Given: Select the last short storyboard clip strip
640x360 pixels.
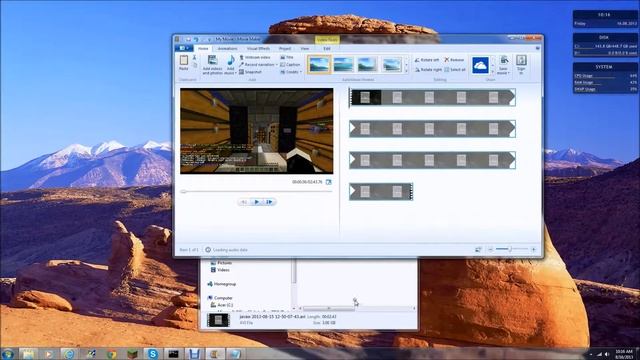Looking at the screenshot, I should coord(381,191).
